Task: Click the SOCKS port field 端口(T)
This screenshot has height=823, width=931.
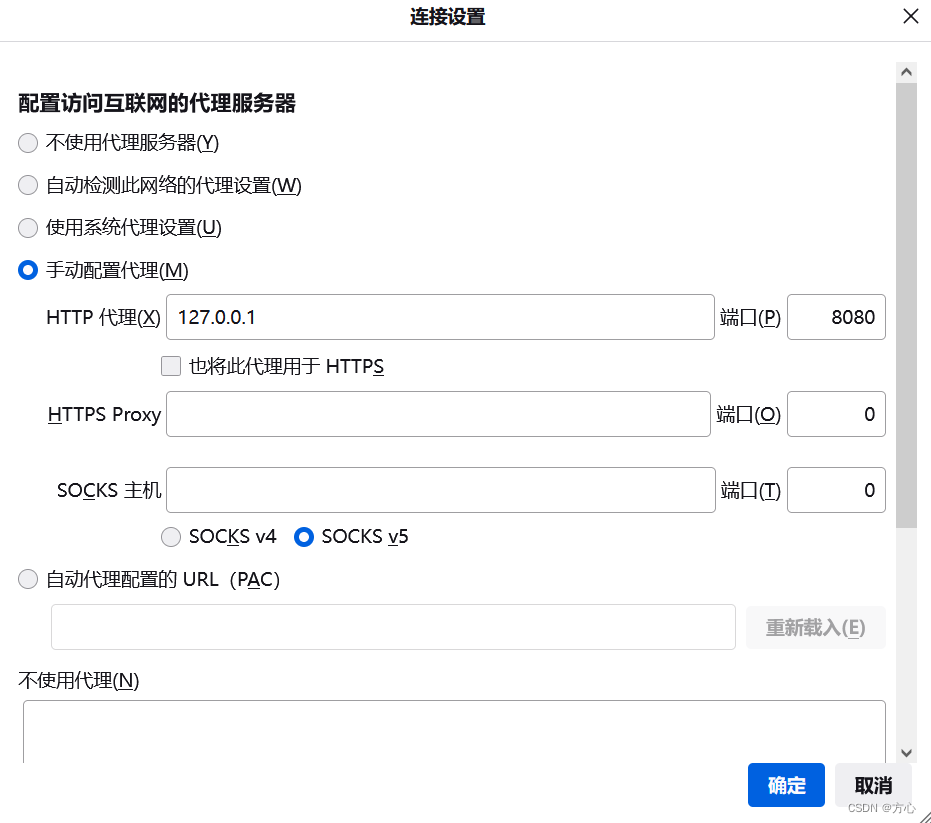Action: [836, 490]
